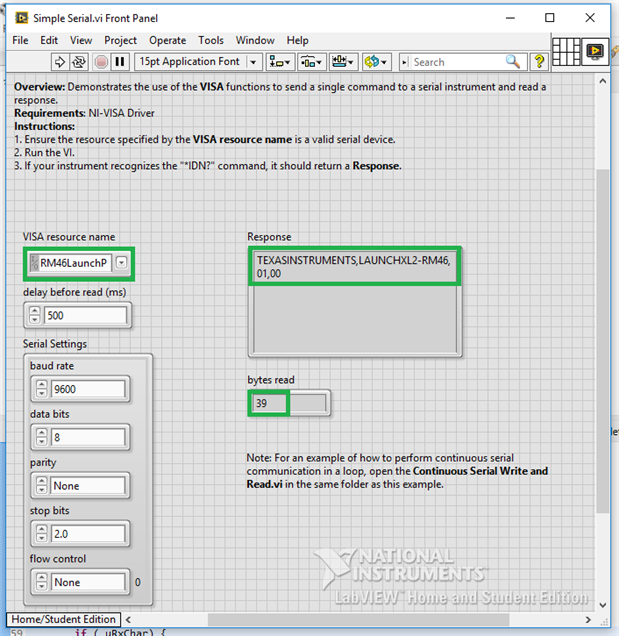This screenshot has width=619, height=636.
Task: Click the baud rate field 9600
Action: (x=88, y=389)
